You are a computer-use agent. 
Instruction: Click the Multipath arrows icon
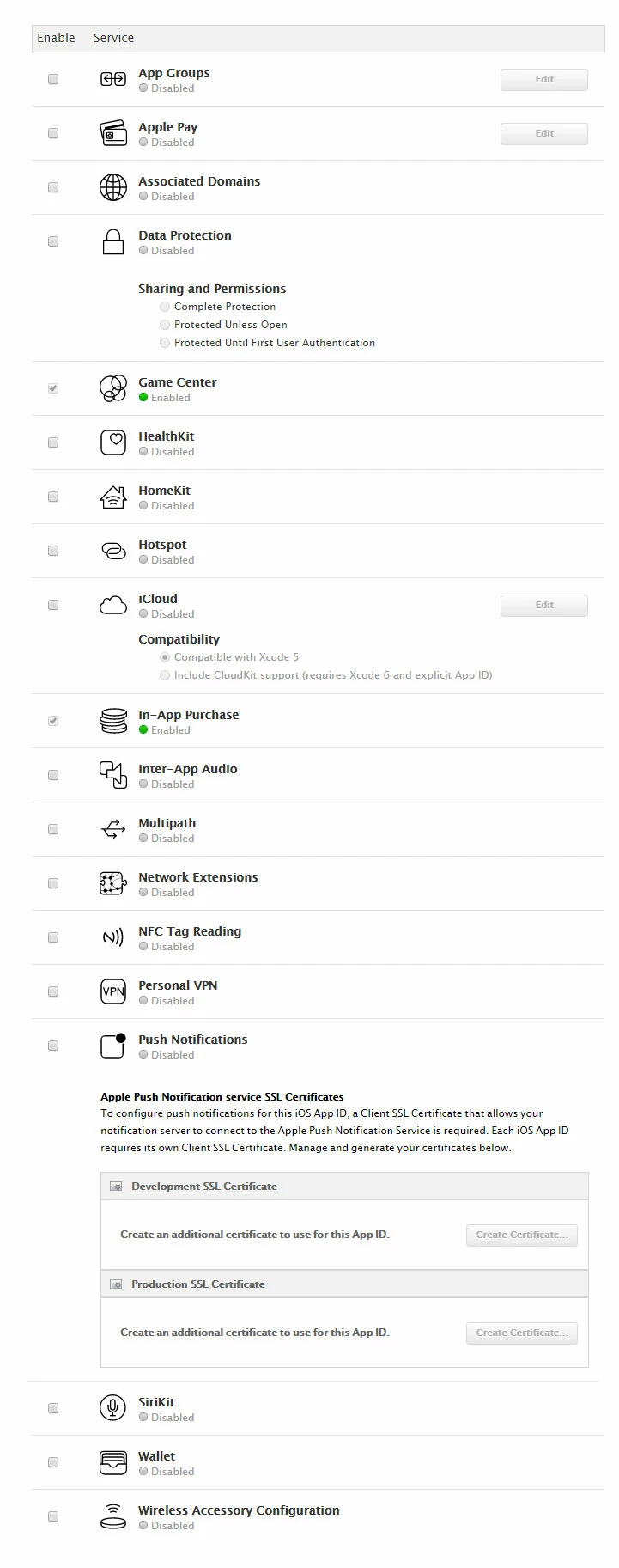[x=113, y=829]
